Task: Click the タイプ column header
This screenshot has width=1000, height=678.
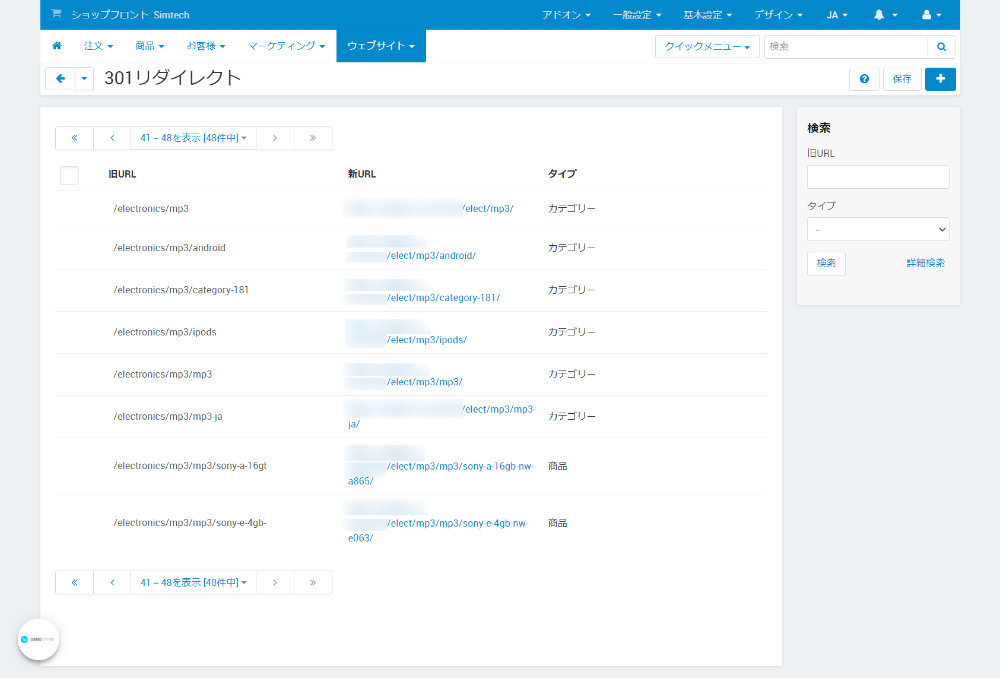Action: pyautogui.click(x=562, y=173)
